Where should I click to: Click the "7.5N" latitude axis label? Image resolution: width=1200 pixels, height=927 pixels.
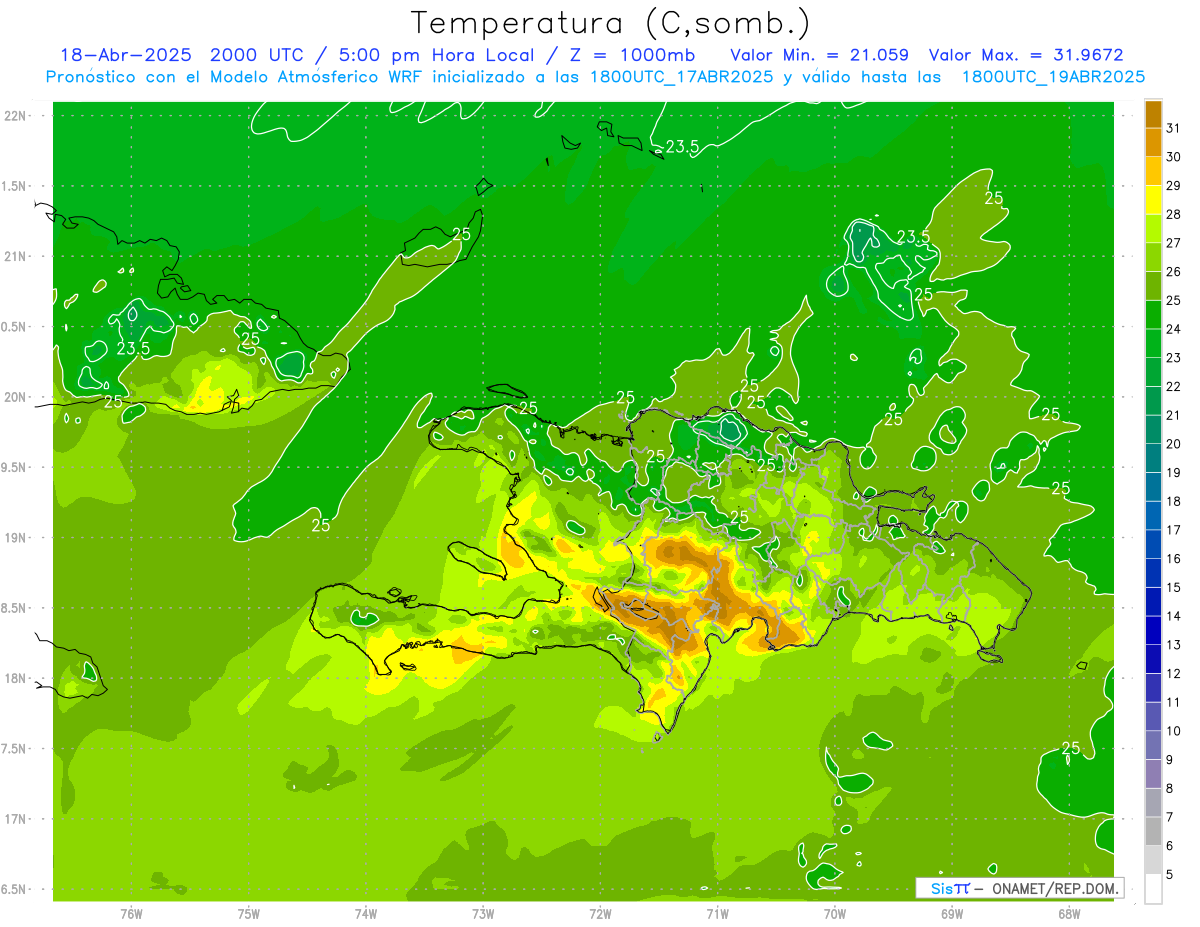(x=12, y=749)
